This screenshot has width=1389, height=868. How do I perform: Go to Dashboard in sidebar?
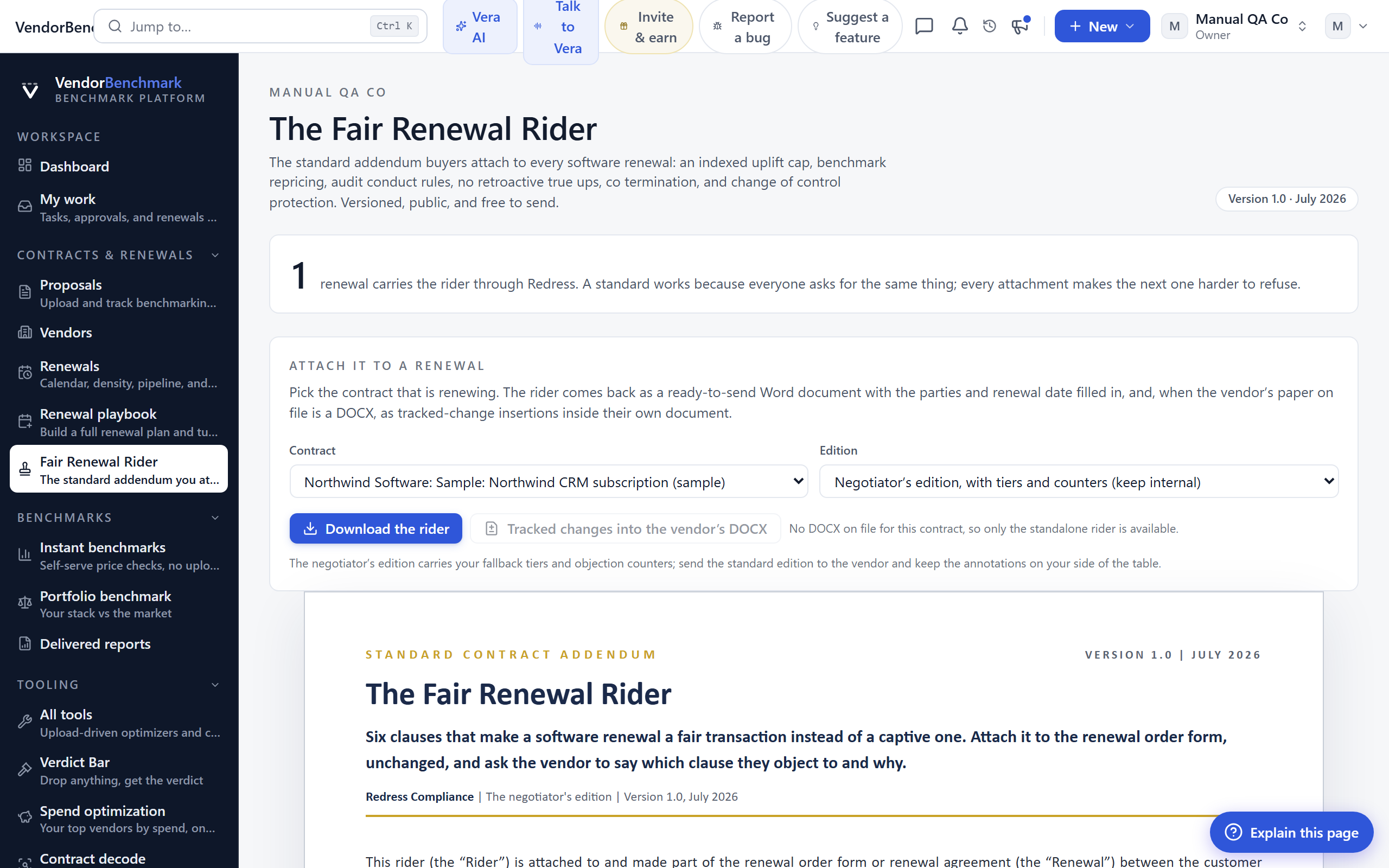pos(119,167)
